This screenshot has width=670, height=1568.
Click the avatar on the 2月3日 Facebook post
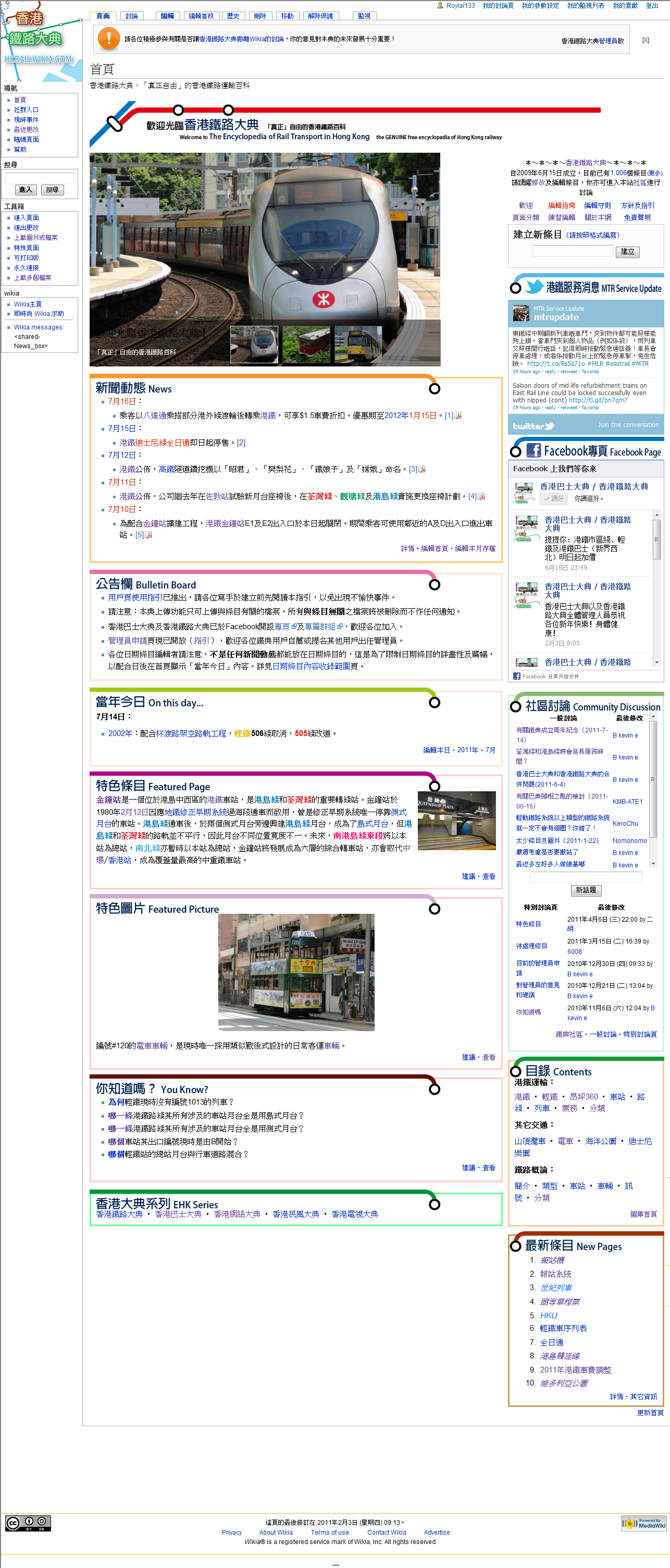pos(527,595)
